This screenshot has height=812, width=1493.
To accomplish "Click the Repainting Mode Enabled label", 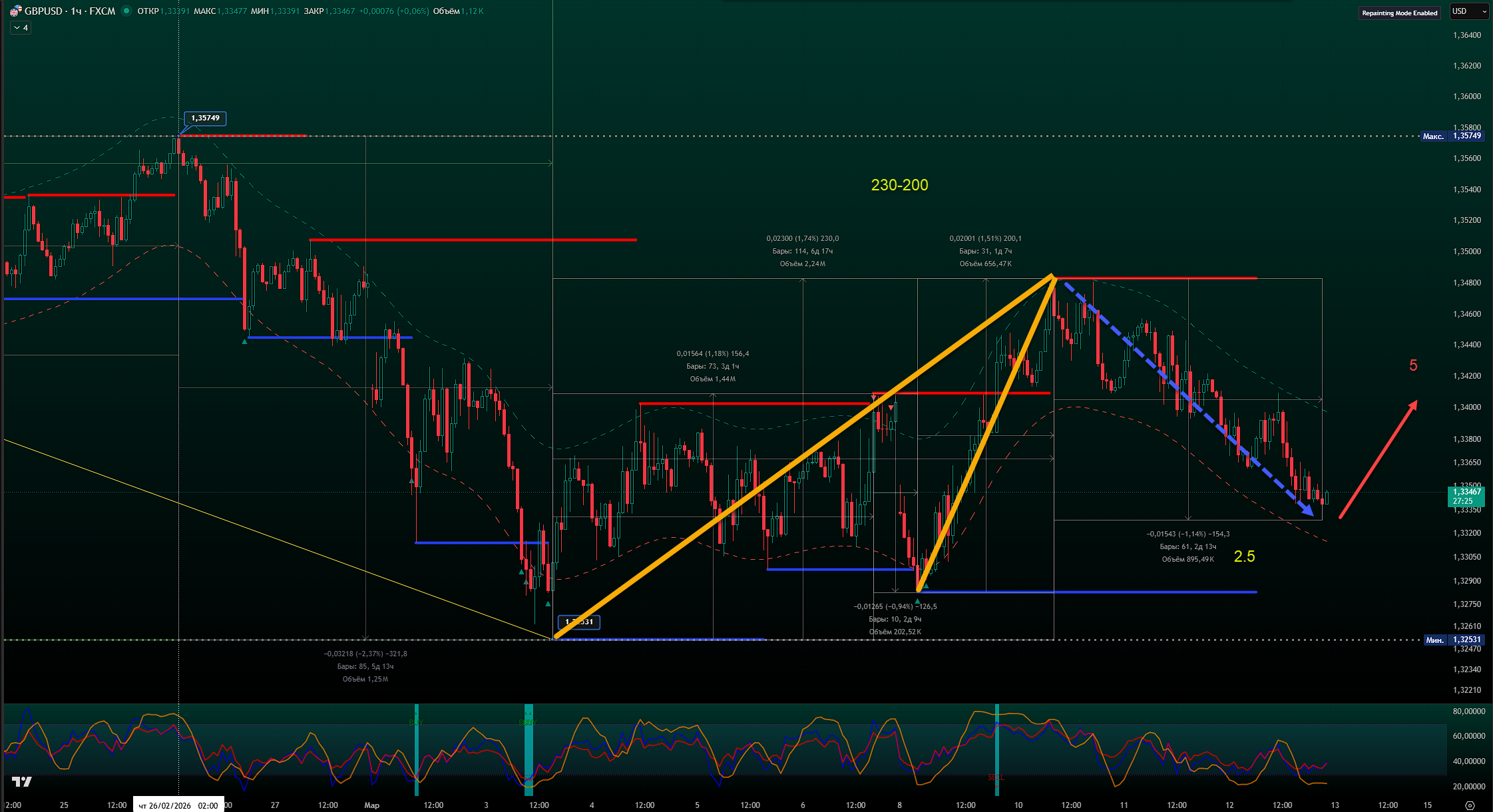I will tap(1399, 13).
